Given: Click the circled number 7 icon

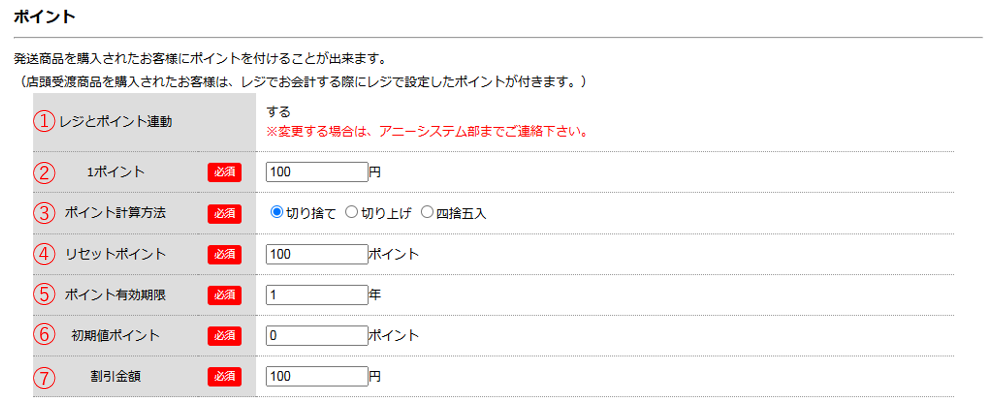Looking at the screenshot, I should pyautogui.click(x=46, y=377).
